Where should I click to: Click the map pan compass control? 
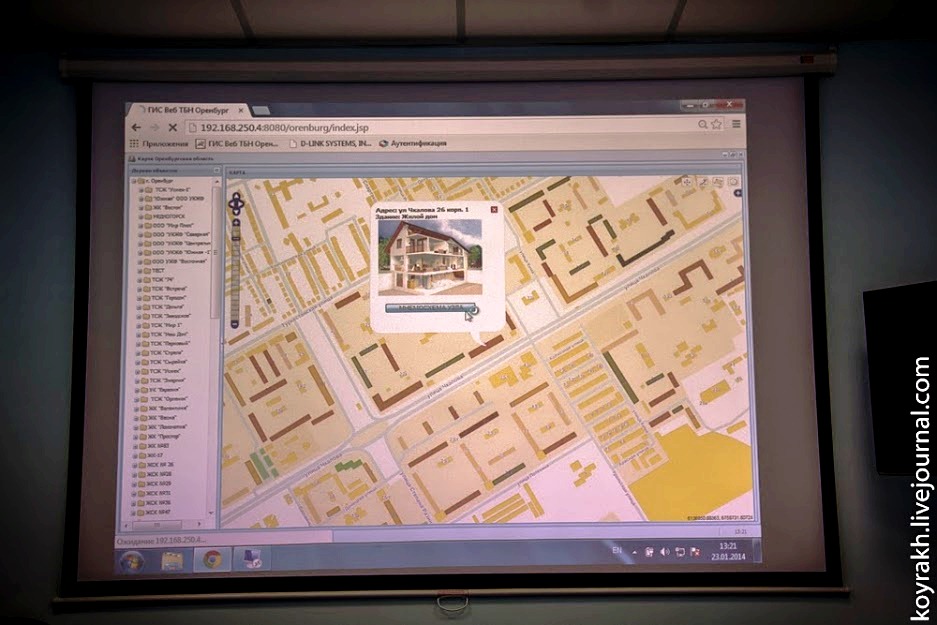point(236,204)
